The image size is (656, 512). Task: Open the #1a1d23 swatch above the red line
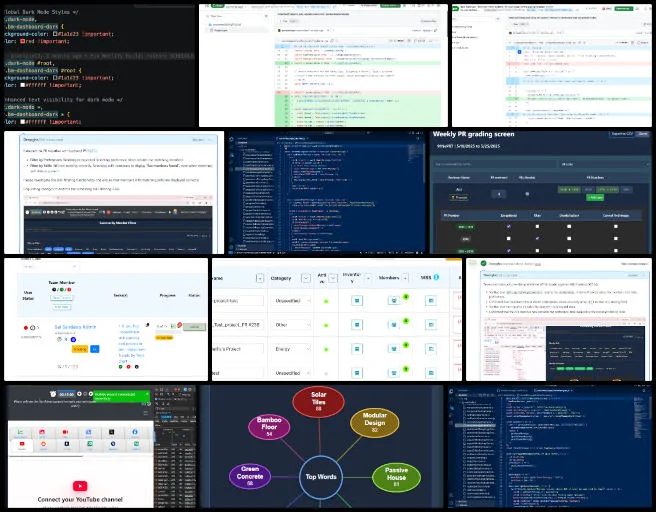click(55, 34)
